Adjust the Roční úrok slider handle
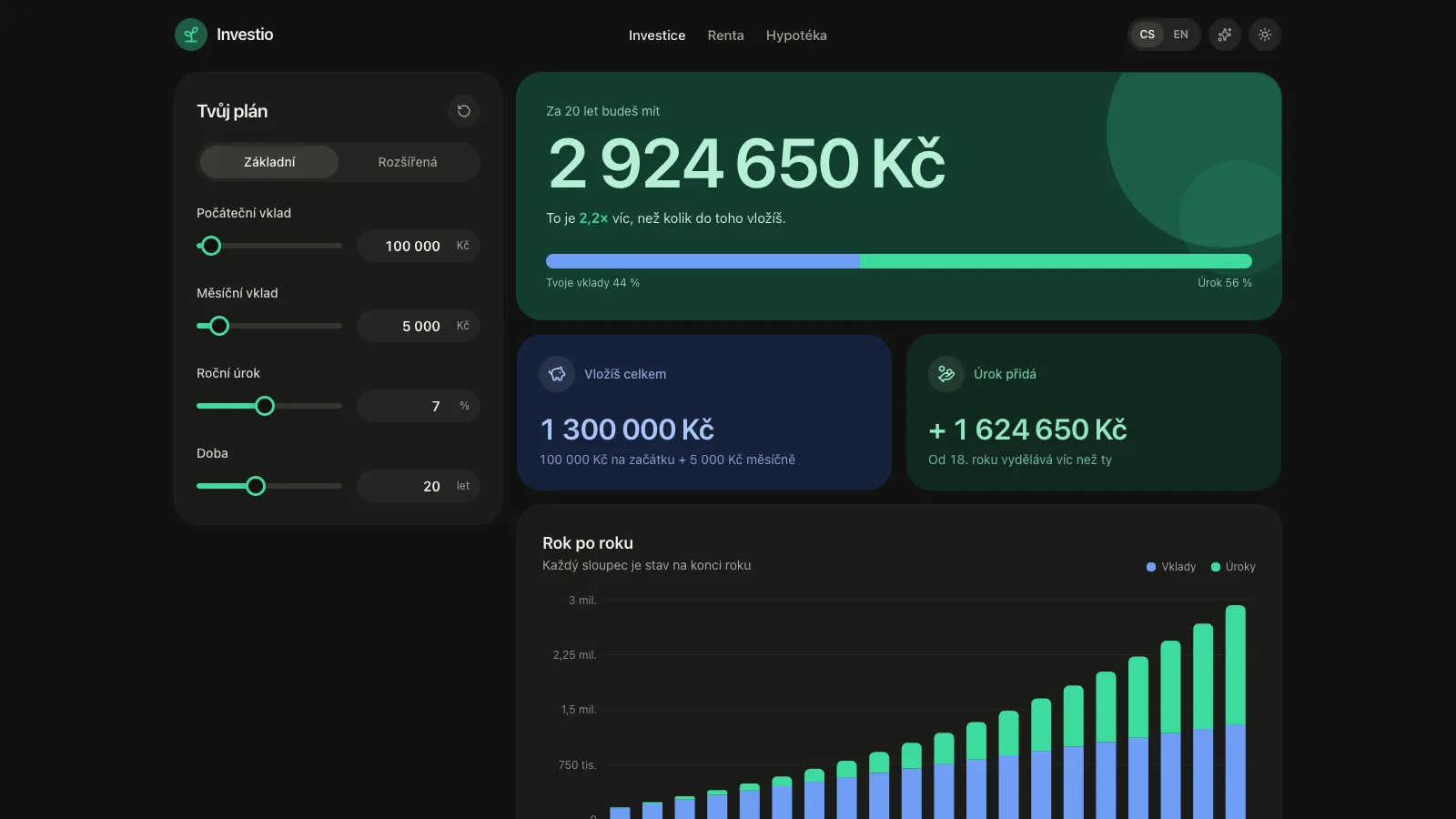 [265, 406]
